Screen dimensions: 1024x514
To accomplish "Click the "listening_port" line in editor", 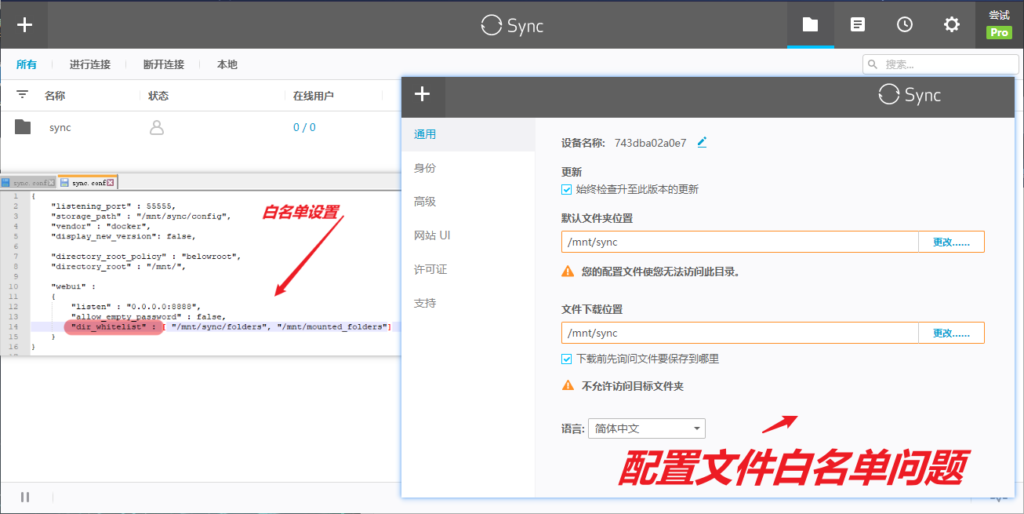I will point(114,206).
